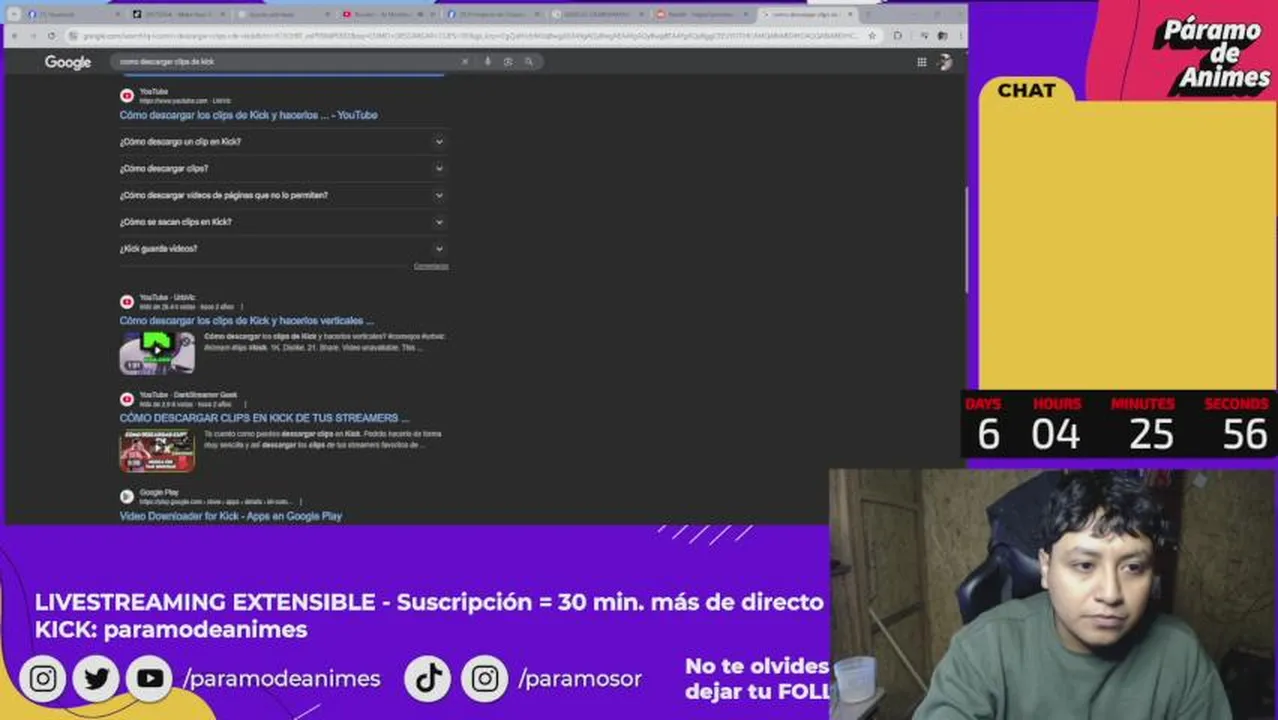The width and height of the screenshot is (1278, 720).
Task: Close the active 'como descargar clips' tab
Action: pyautogui.click(x=850, y=15)
